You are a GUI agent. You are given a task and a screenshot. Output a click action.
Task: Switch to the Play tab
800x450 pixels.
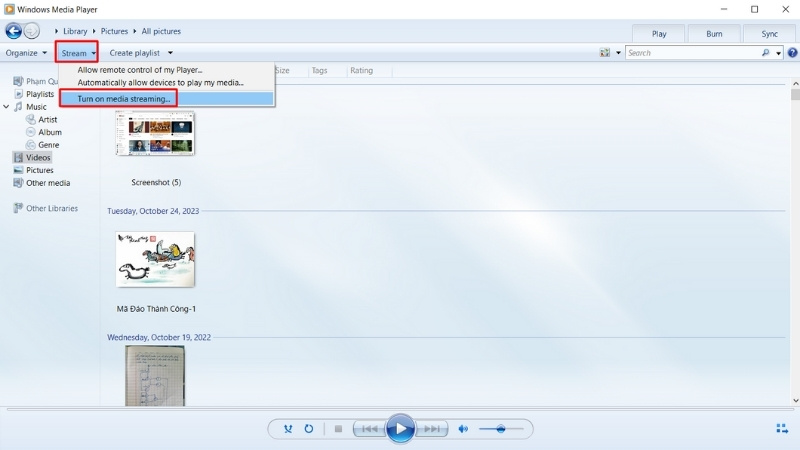click(x=659, y=34)
